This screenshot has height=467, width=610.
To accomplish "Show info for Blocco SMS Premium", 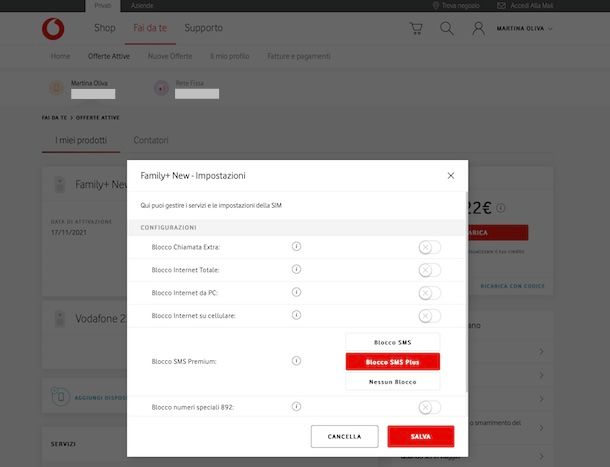I will [x=296, y=361].
